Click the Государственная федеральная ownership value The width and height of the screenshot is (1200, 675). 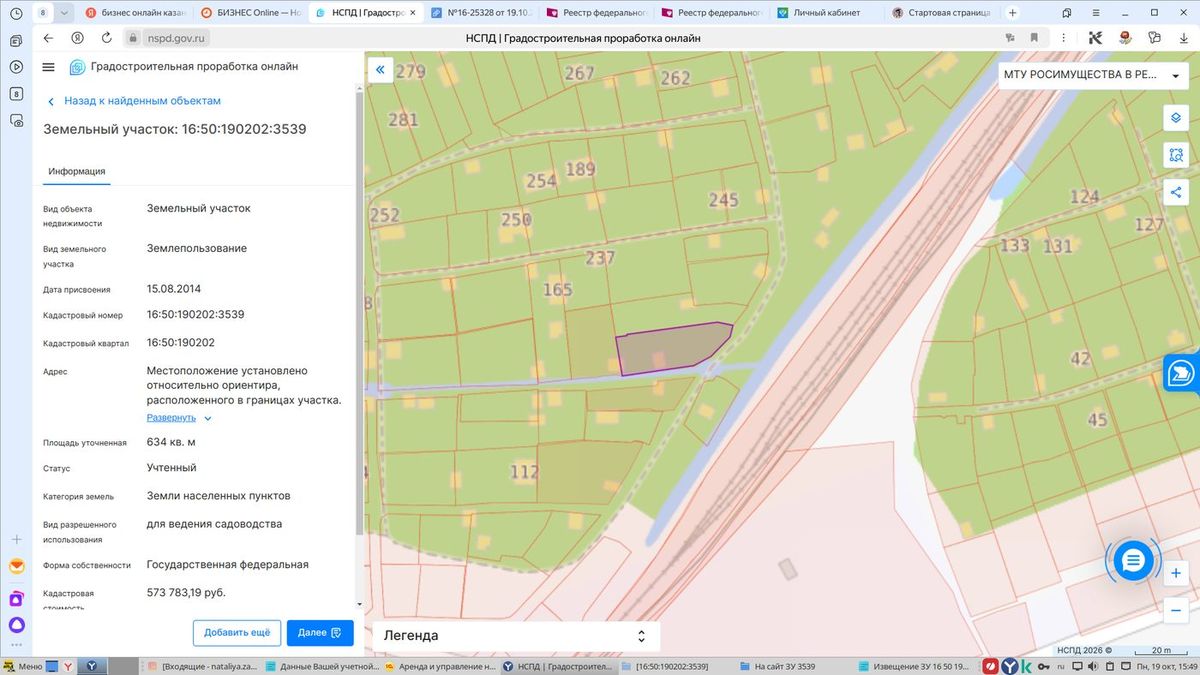[x=228, y=564]
